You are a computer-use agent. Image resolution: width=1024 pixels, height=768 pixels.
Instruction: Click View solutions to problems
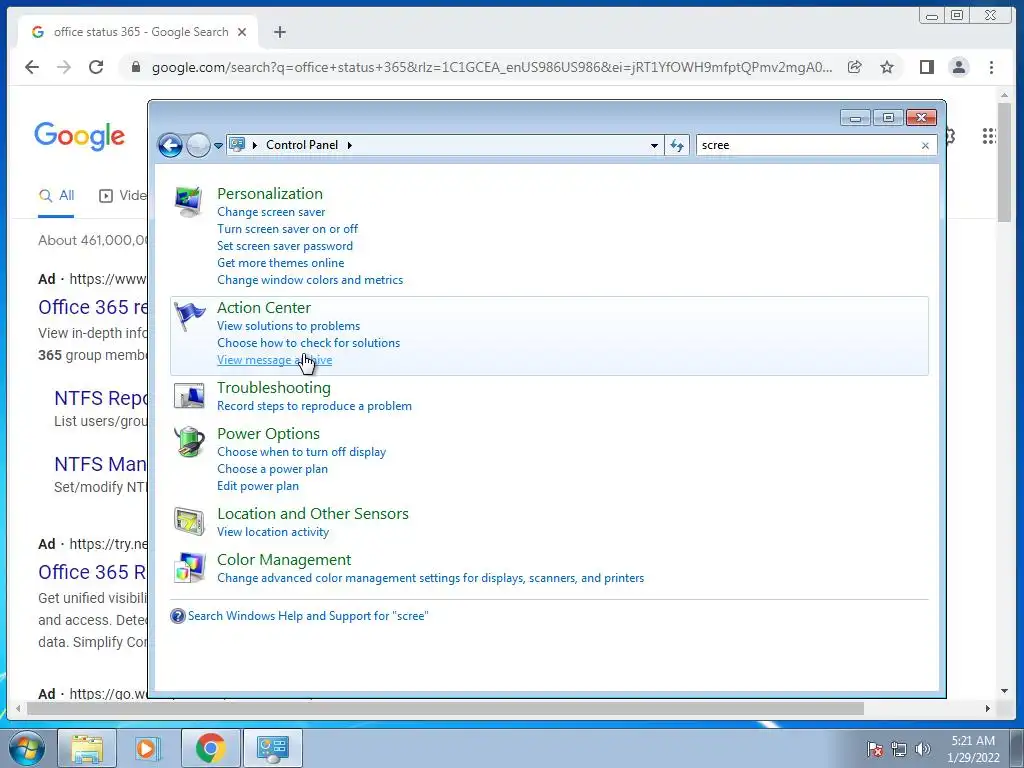click(289, 325)
